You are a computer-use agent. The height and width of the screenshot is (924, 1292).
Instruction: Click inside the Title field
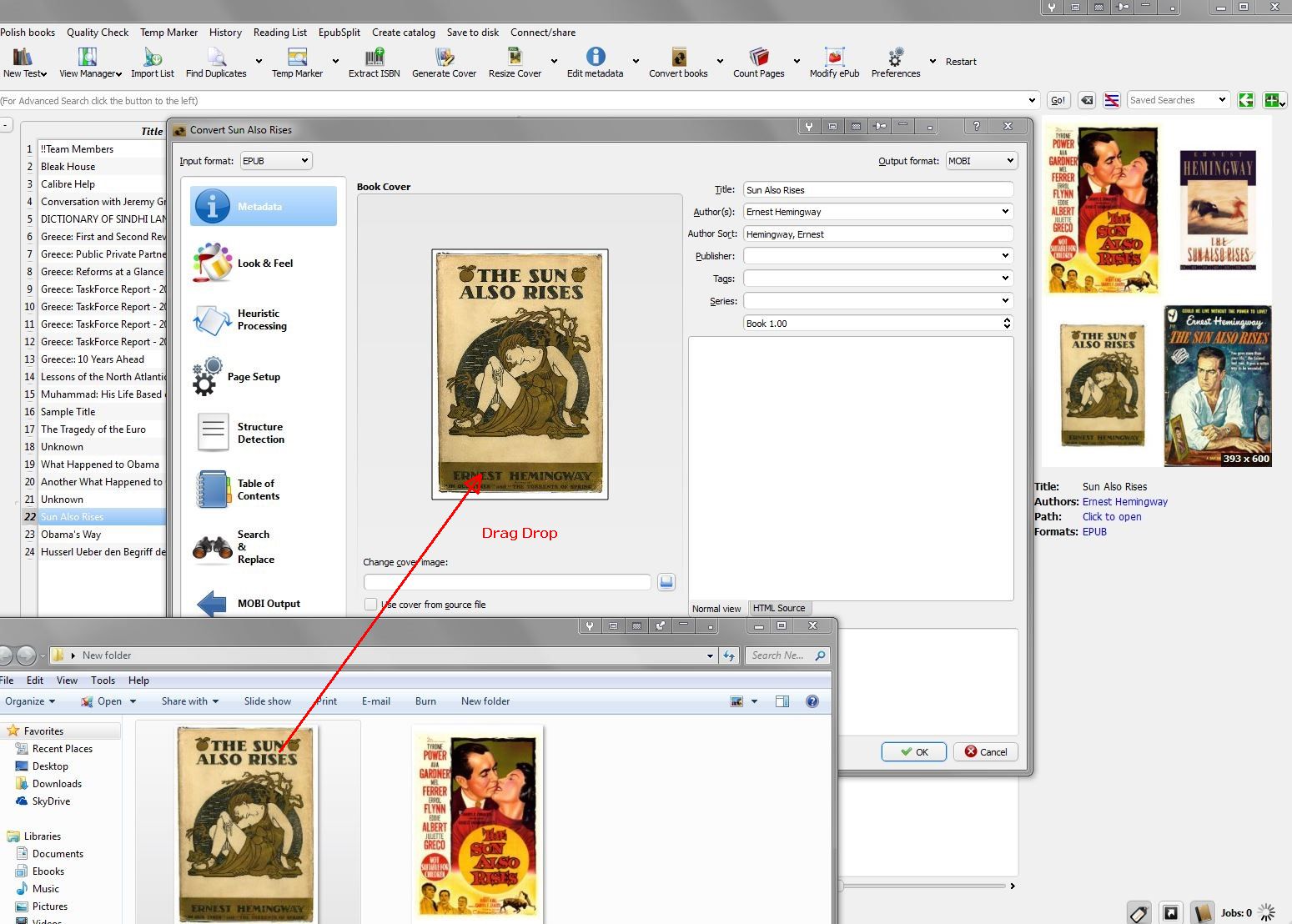point(878,190)
